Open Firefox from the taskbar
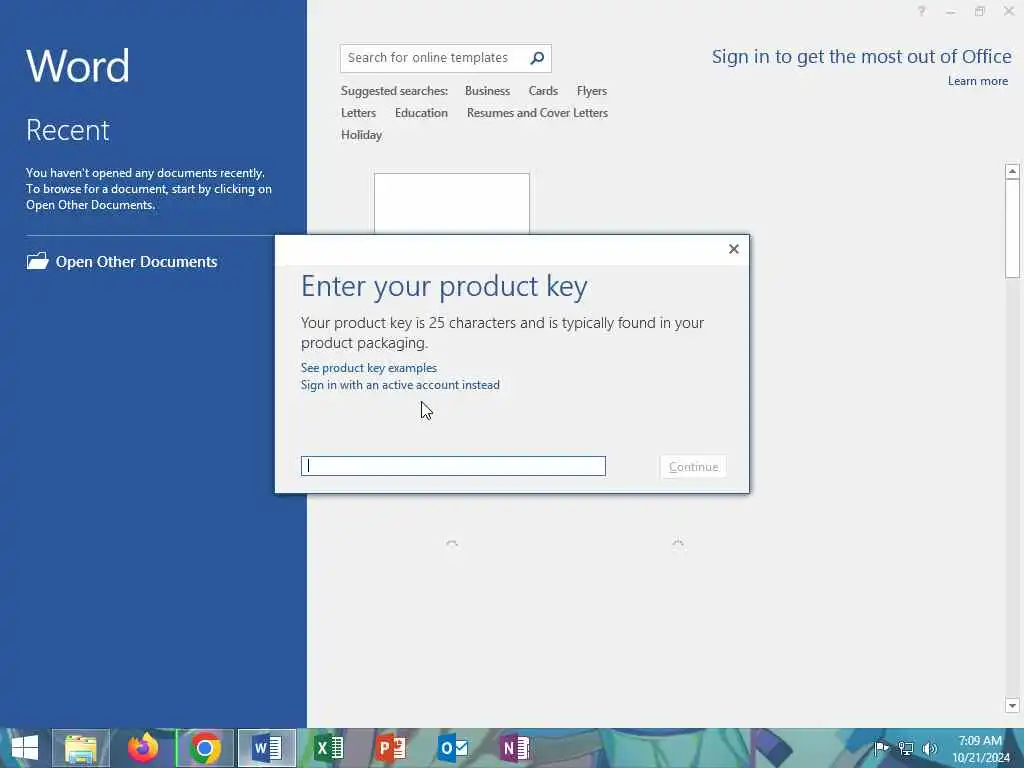 coord(142,748)
